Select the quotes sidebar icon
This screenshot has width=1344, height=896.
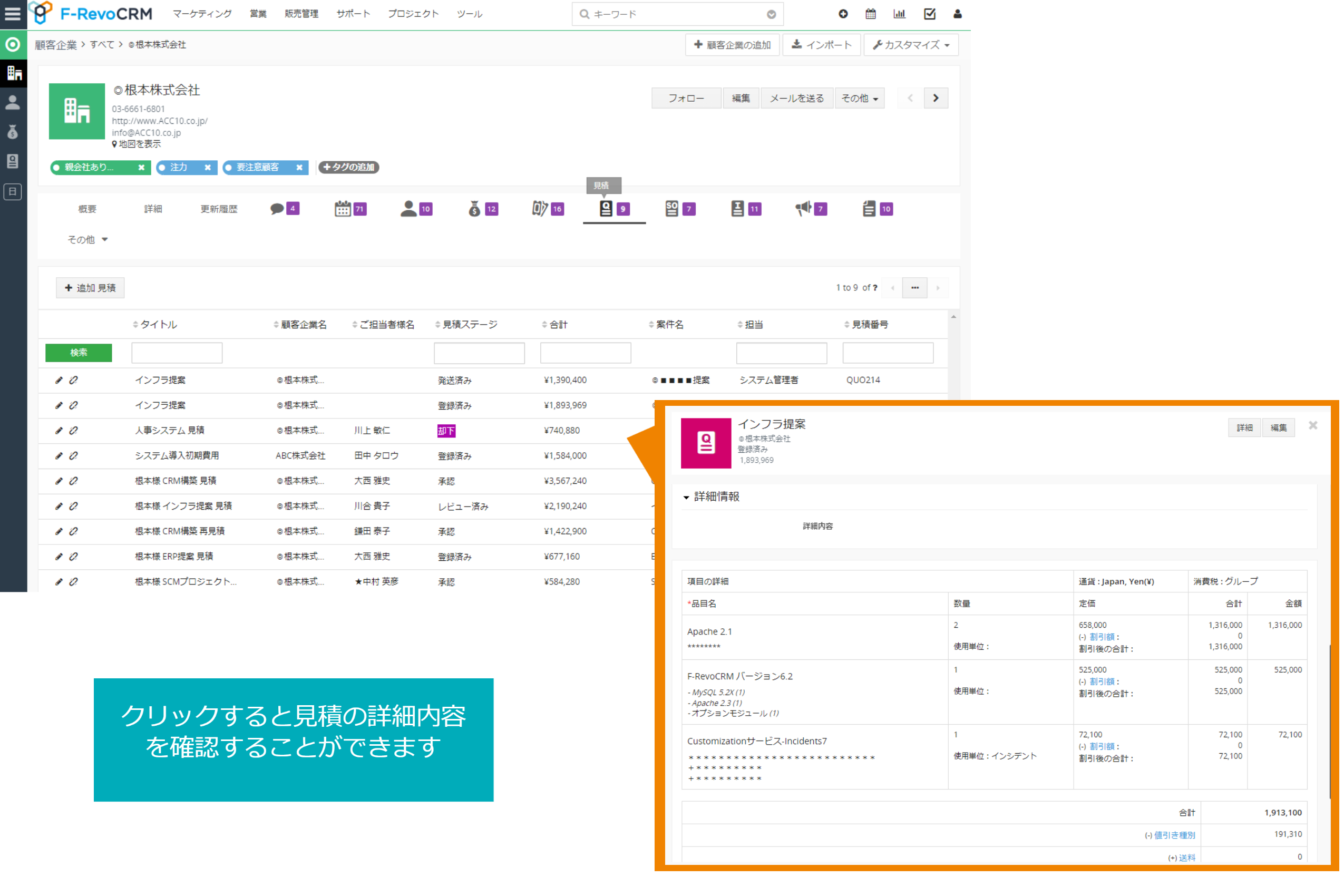(13, 161)
